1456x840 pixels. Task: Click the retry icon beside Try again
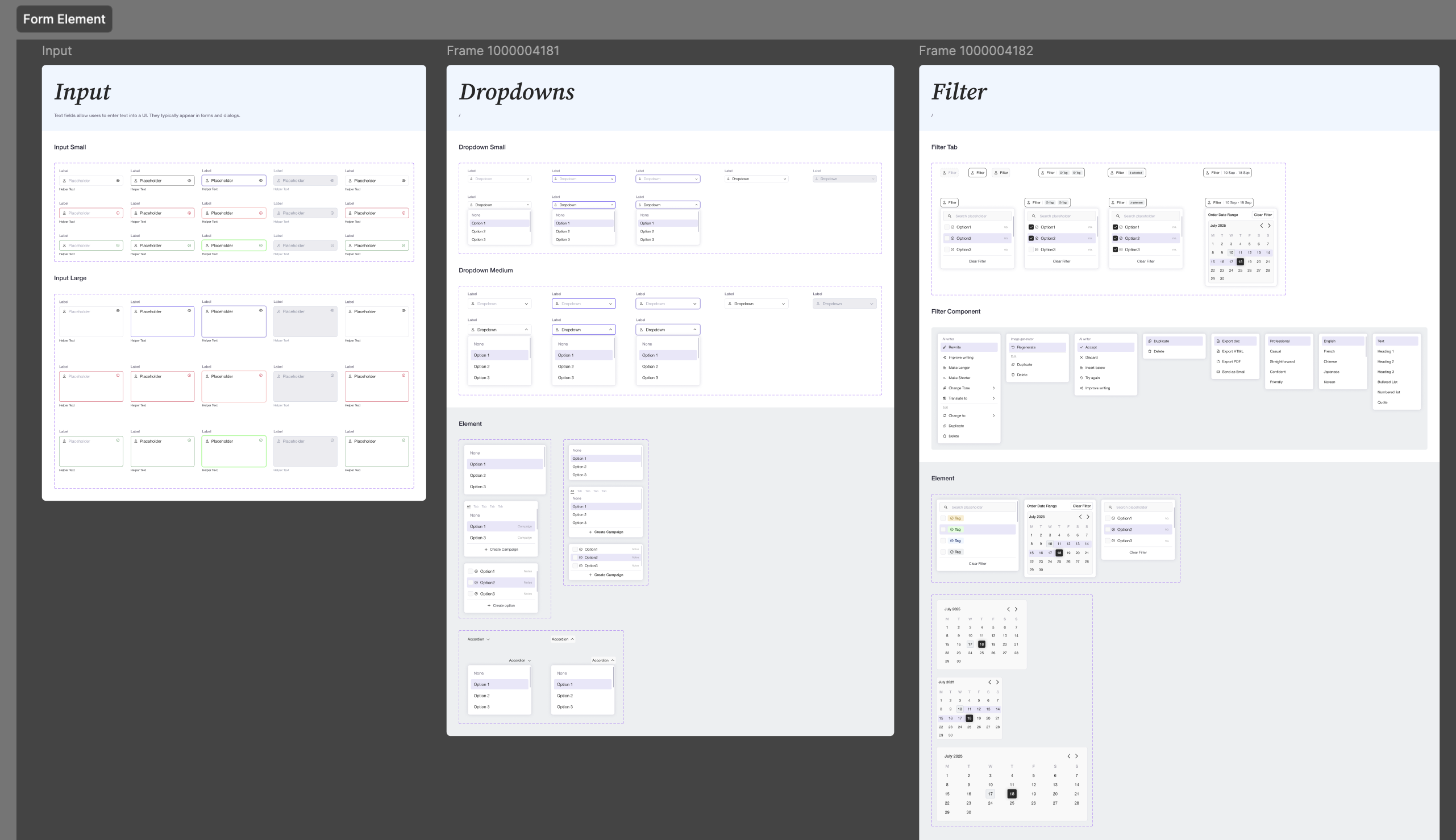tap(1081, 378)
